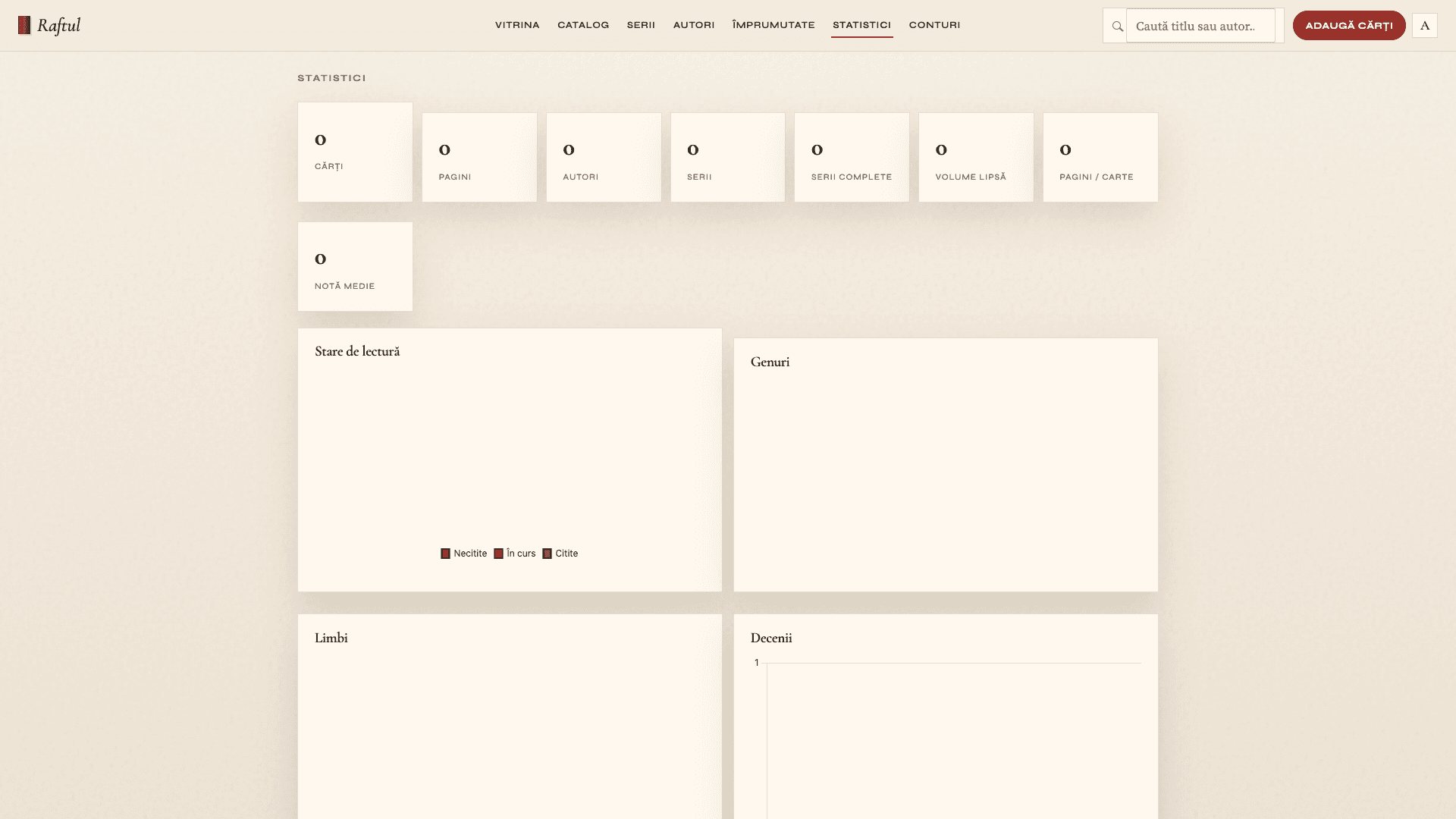Screen dimensions: 1456x819
Task: Open the Conturi page
Action: [934, 25]
